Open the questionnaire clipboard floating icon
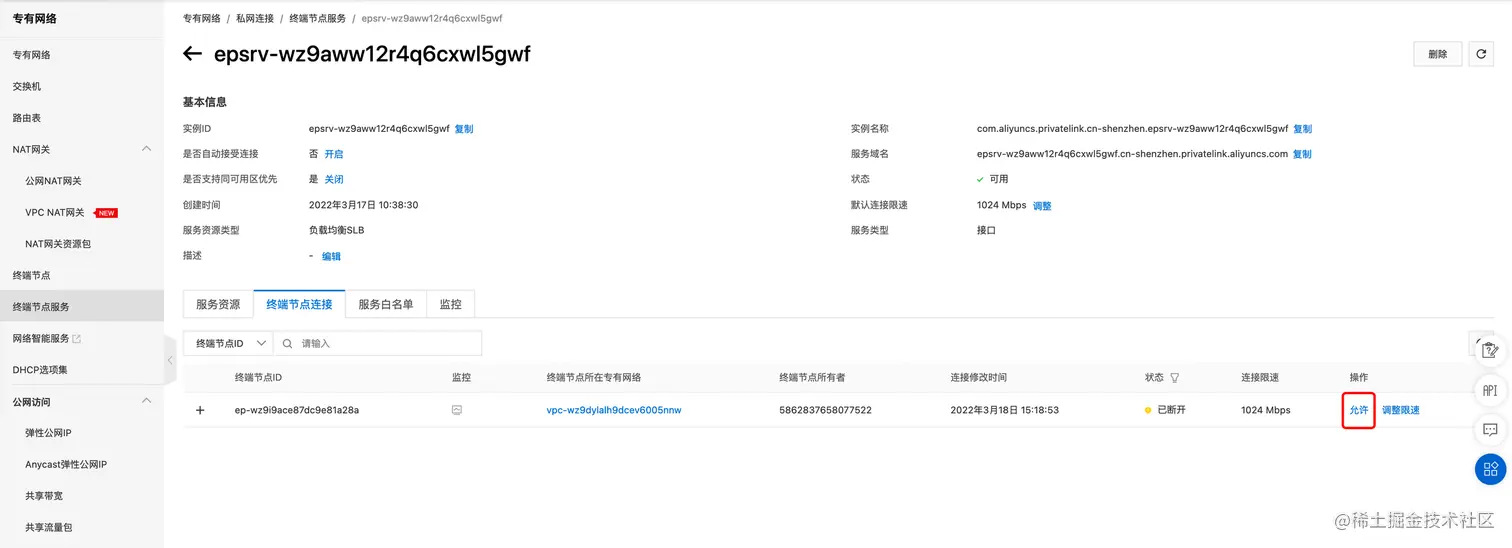 point(1490,350)
